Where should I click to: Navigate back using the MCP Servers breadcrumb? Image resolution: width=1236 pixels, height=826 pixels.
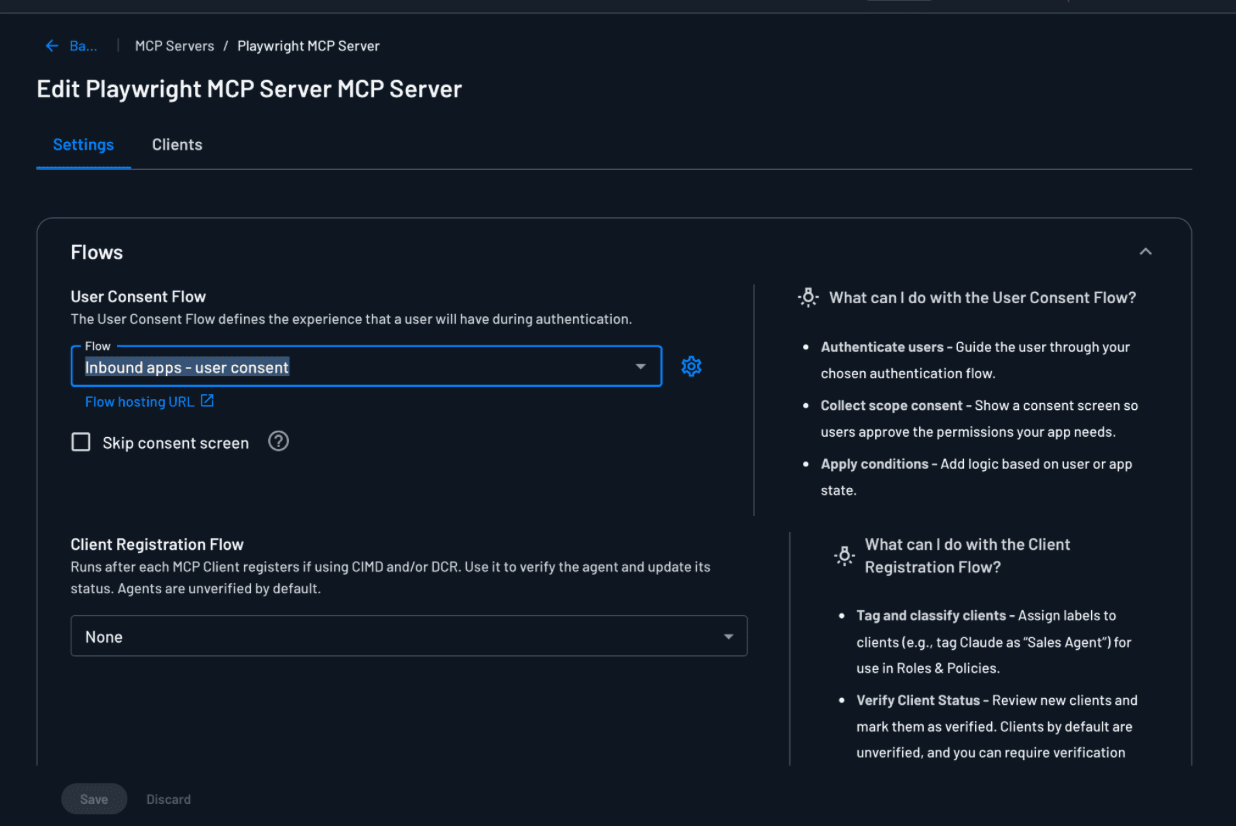[175, 45]
